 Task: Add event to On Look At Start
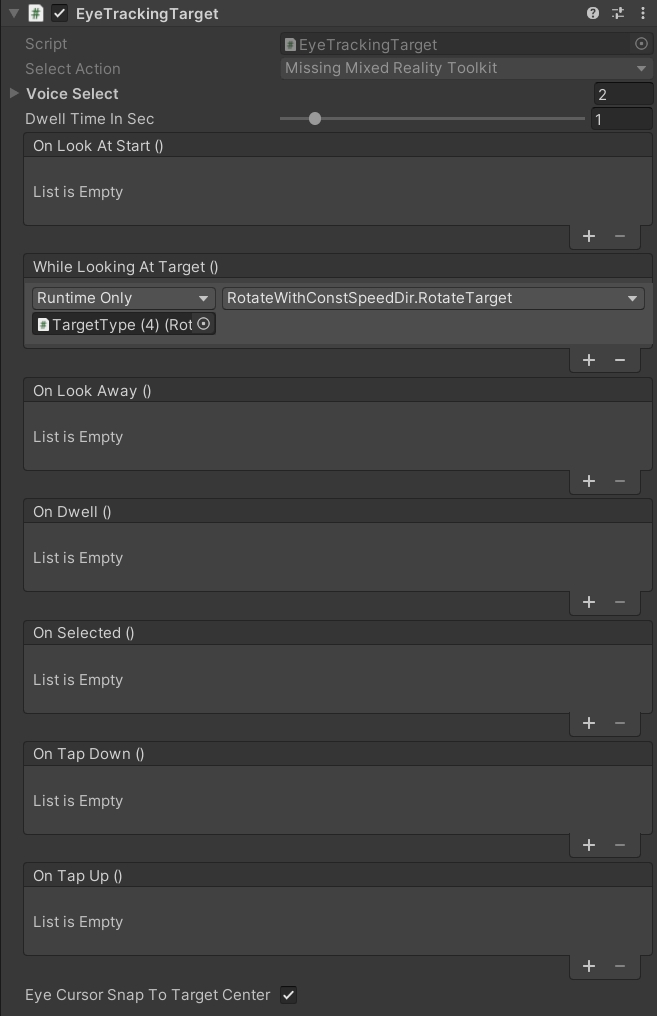click(x=589, y=236)
